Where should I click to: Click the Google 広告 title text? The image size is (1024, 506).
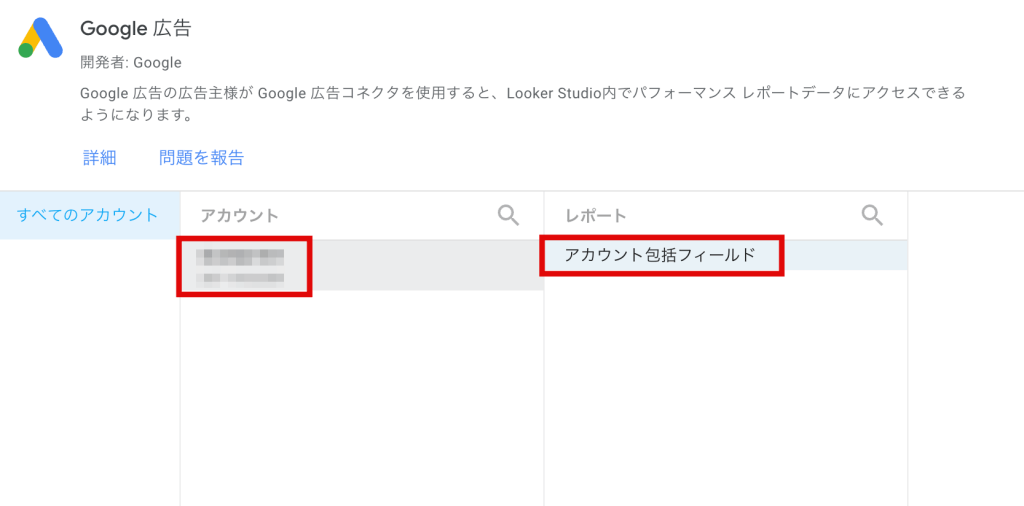tap(136, 29)
